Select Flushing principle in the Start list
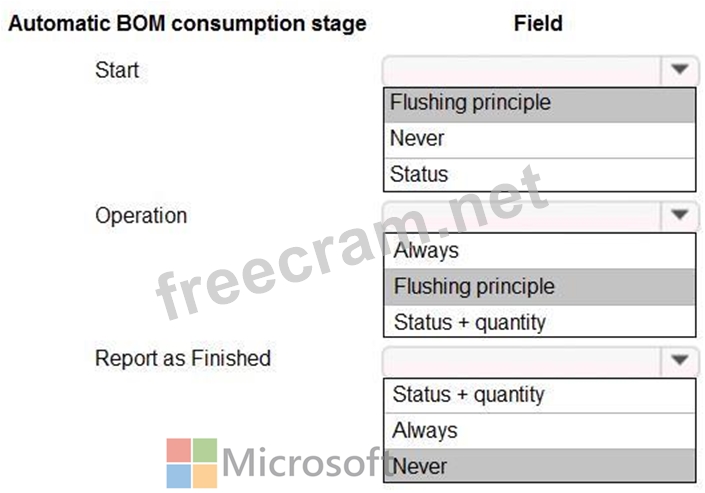 pyautogui.click(x=540, y=104)
